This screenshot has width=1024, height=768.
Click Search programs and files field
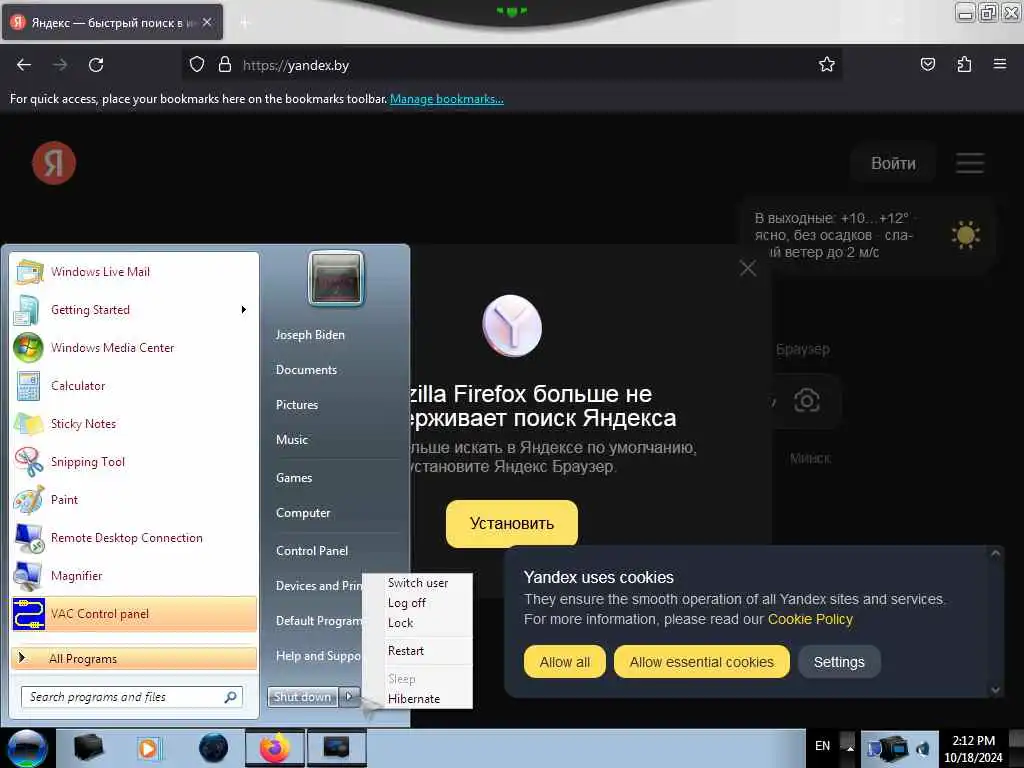(132, 697)
